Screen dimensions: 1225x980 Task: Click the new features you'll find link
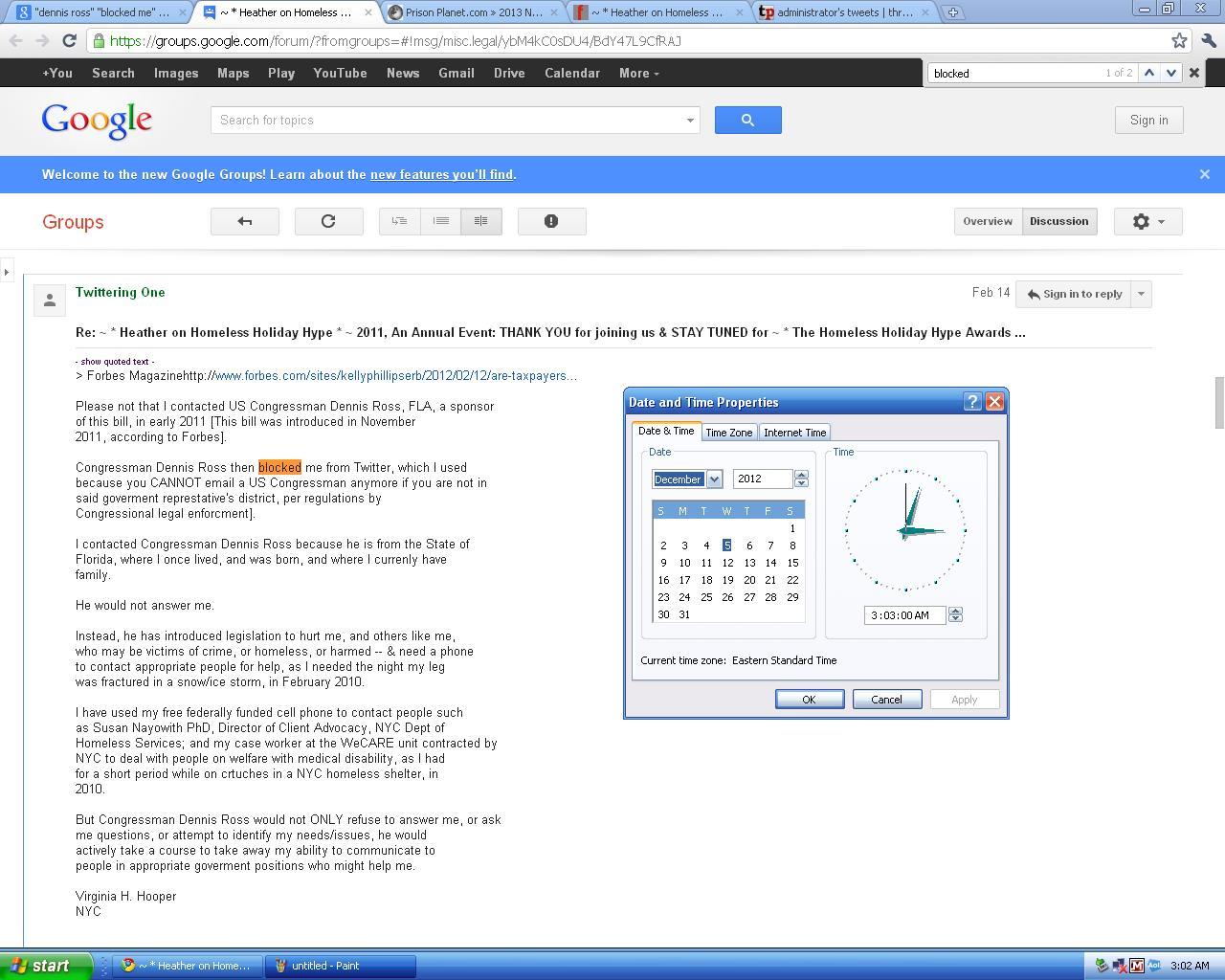tap(441, 174)
